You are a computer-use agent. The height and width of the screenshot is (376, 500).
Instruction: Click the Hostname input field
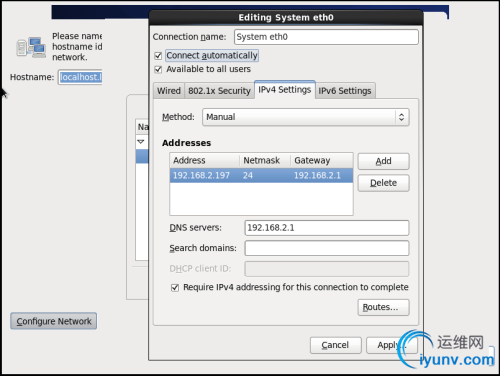coord(80,77)
